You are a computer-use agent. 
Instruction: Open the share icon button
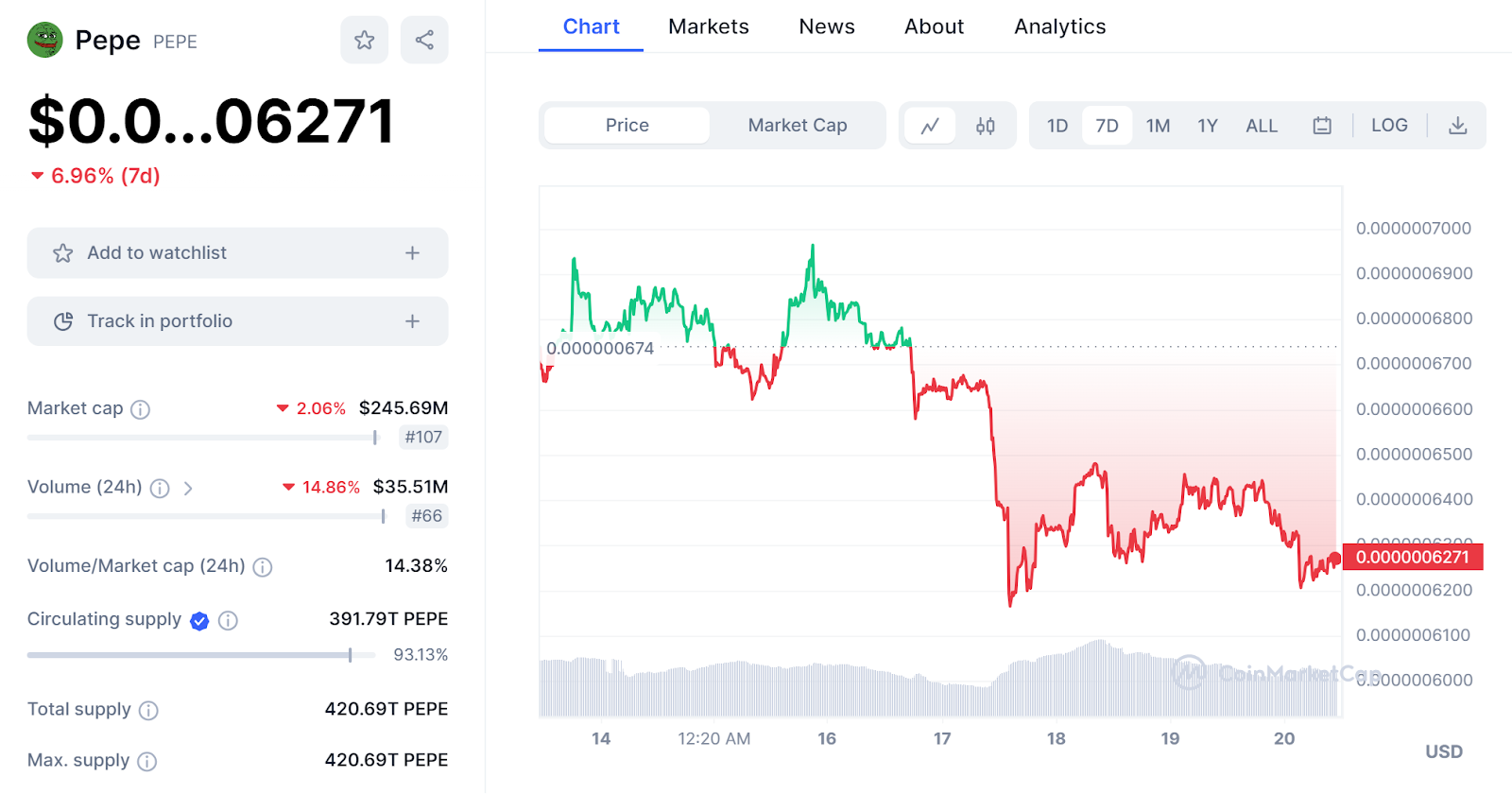[424, 40]
